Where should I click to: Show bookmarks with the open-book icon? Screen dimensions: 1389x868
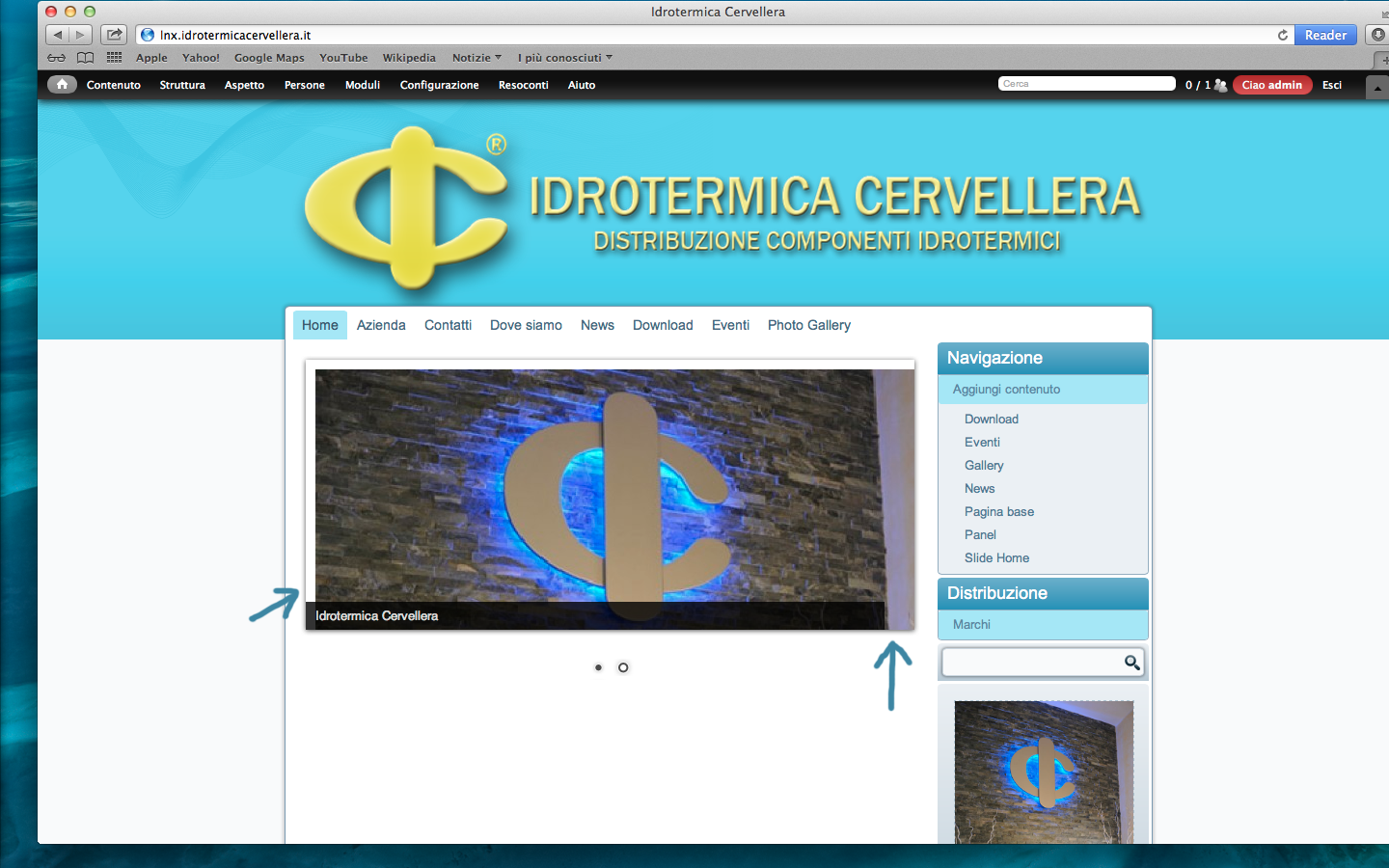pyautogui.click(x=86, y=58)
